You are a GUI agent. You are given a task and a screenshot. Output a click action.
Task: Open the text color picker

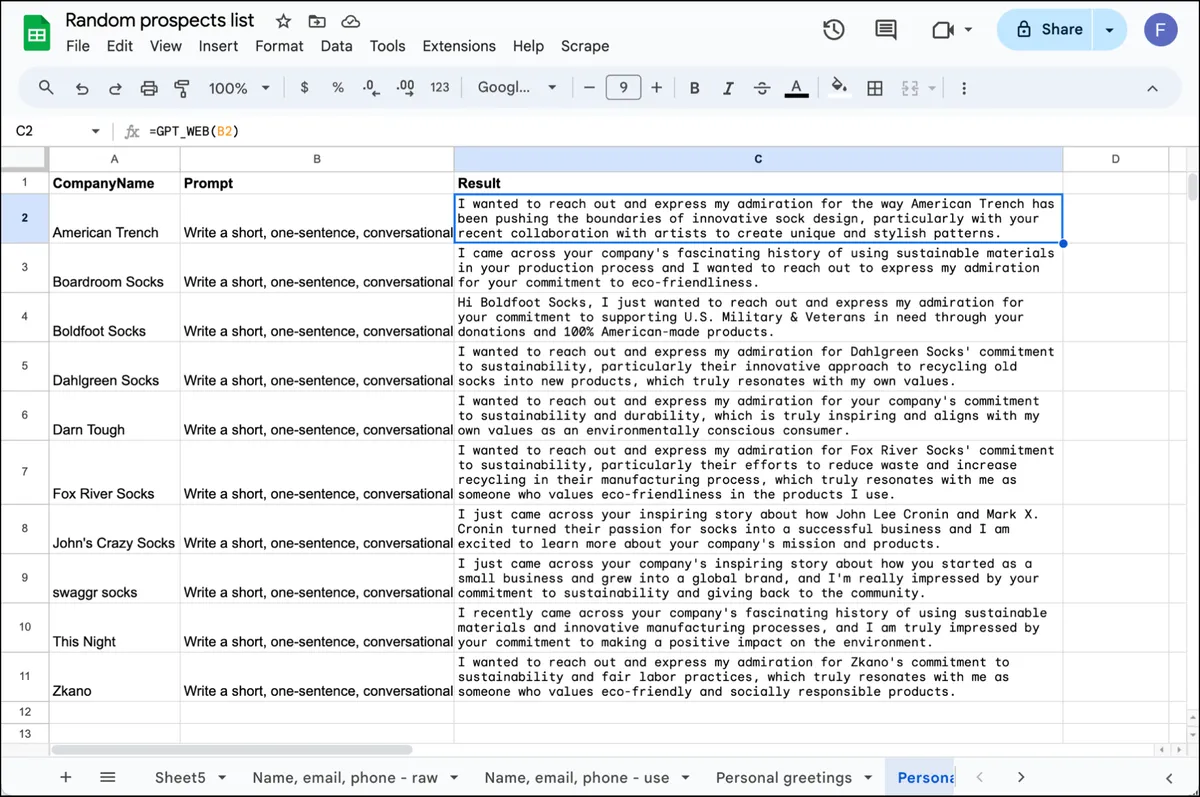pos(796,88)
